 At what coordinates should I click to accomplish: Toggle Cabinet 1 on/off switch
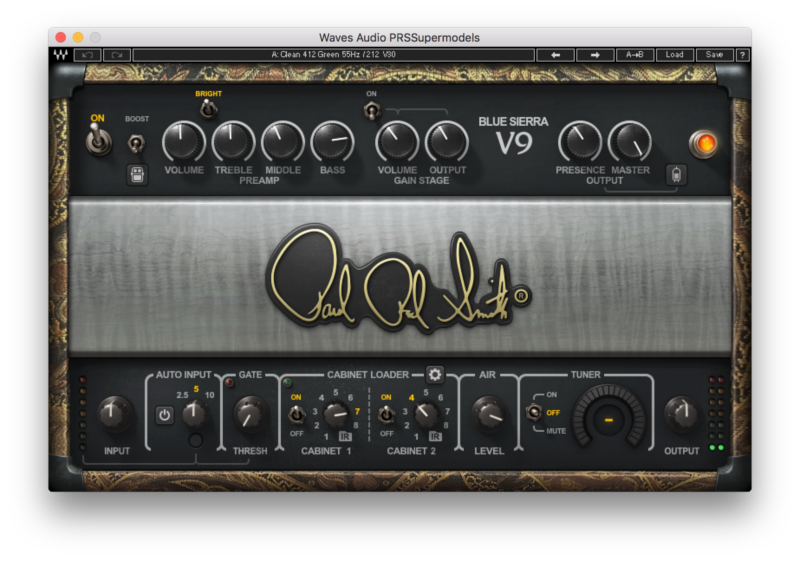pos(296,415)
